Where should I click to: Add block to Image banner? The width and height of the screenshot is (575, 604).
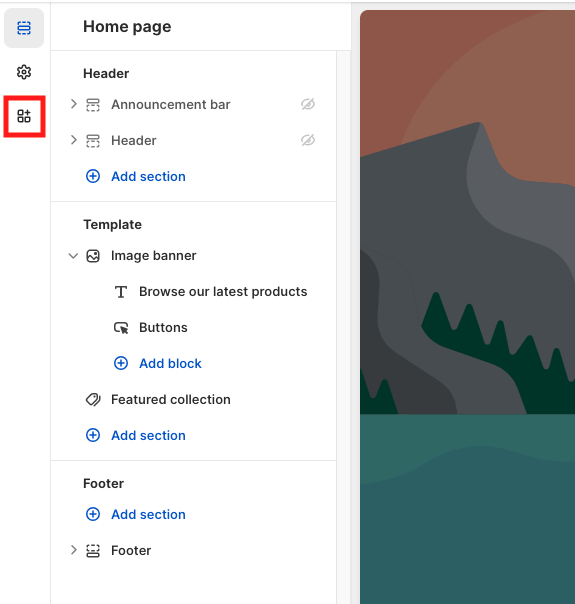pos(170,364)
